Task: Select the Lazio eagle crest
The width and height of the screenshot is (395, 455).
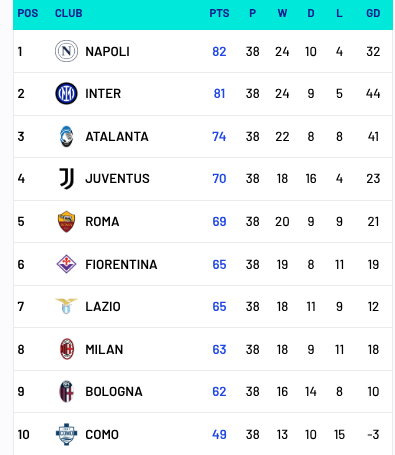Action: pyautogui.click(x=66, y=306)
